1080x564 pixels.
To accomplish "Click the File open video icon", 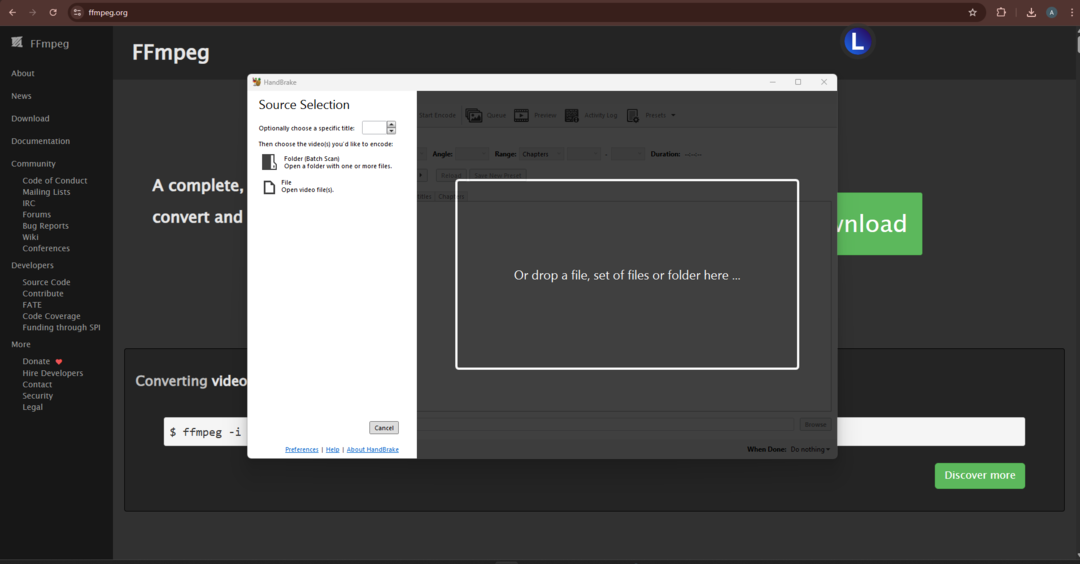I will coord(269,187).
